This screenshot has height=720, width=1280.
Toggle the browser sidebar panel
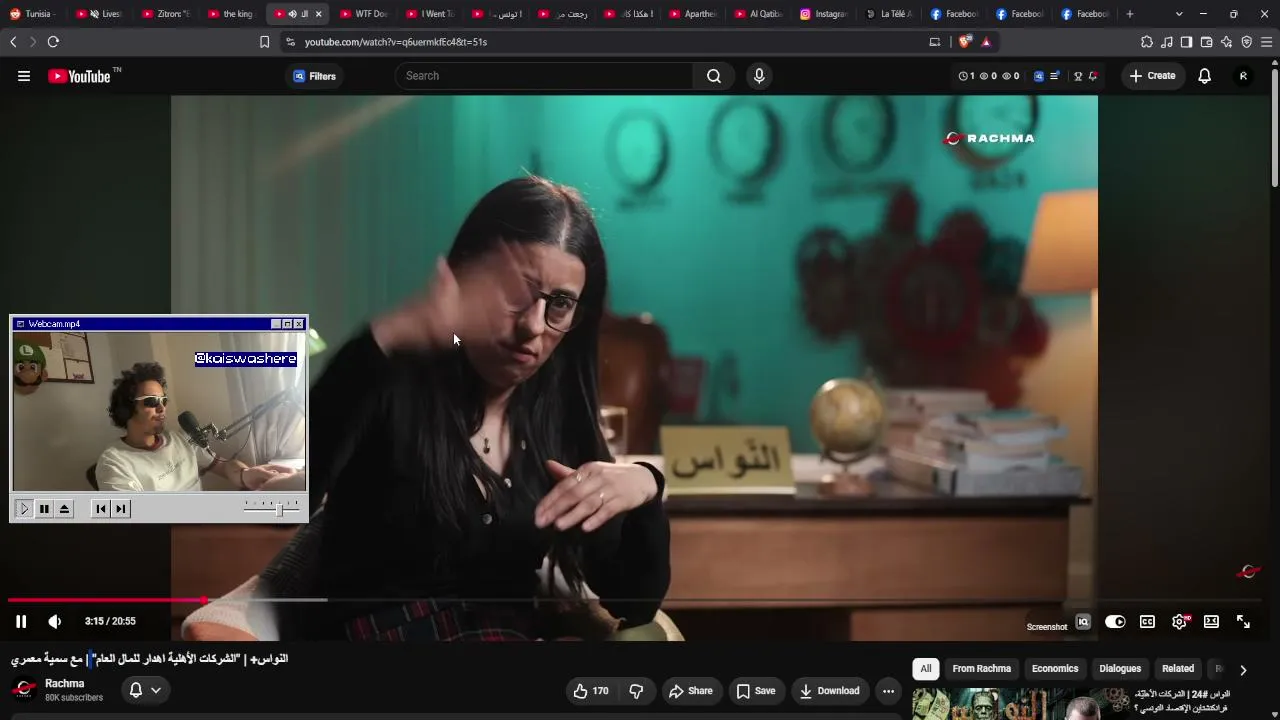1186,42
